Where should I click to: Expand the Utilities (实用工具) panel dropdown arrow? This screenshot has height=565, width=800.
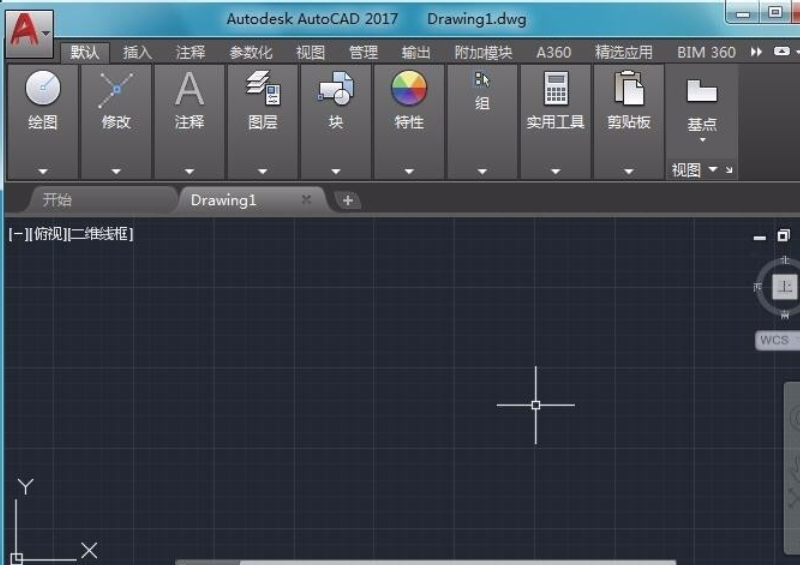[556, 171]
